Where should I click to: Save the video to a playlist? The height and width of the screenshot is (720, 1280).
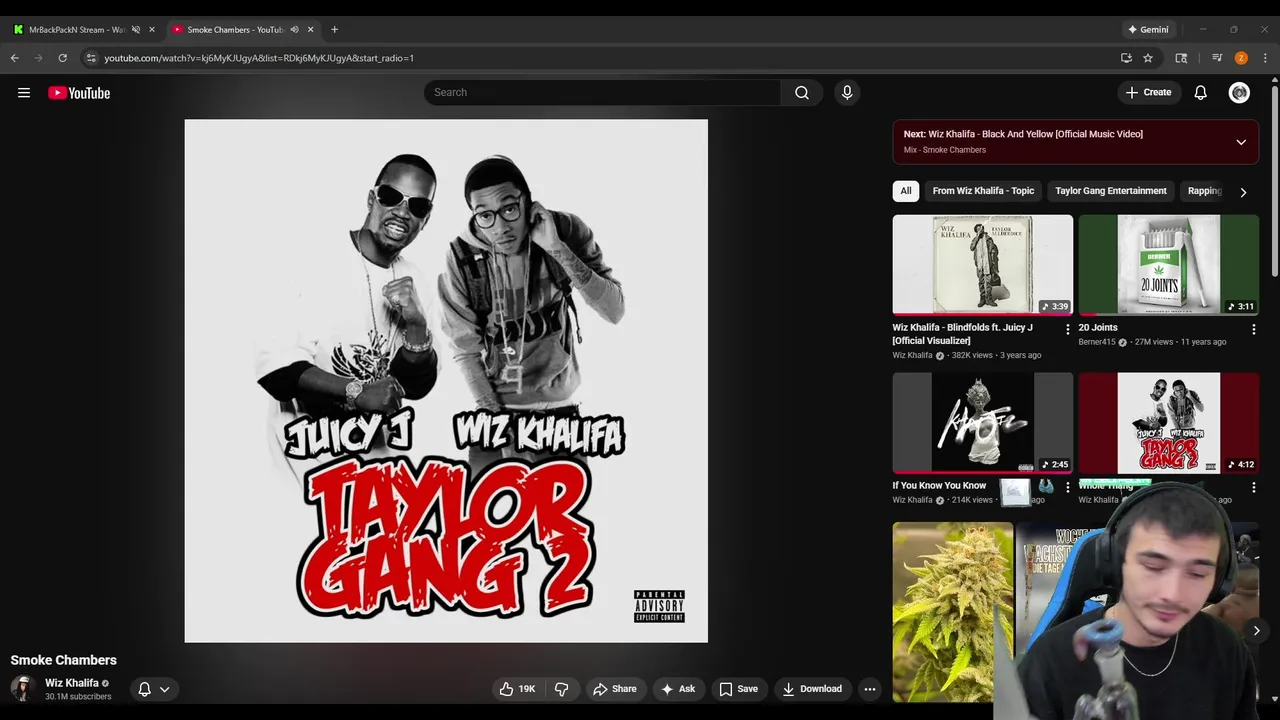click(738, 689)
